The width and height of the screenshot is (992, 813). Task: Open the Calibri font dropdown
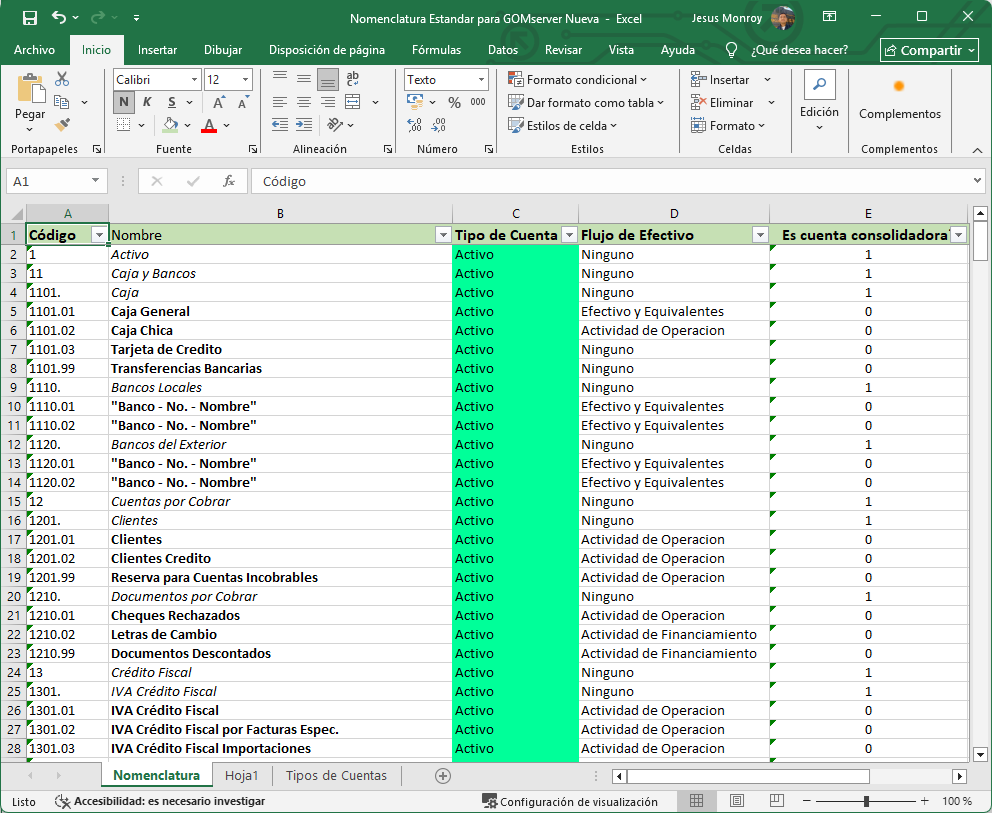(x=194, y=79)
